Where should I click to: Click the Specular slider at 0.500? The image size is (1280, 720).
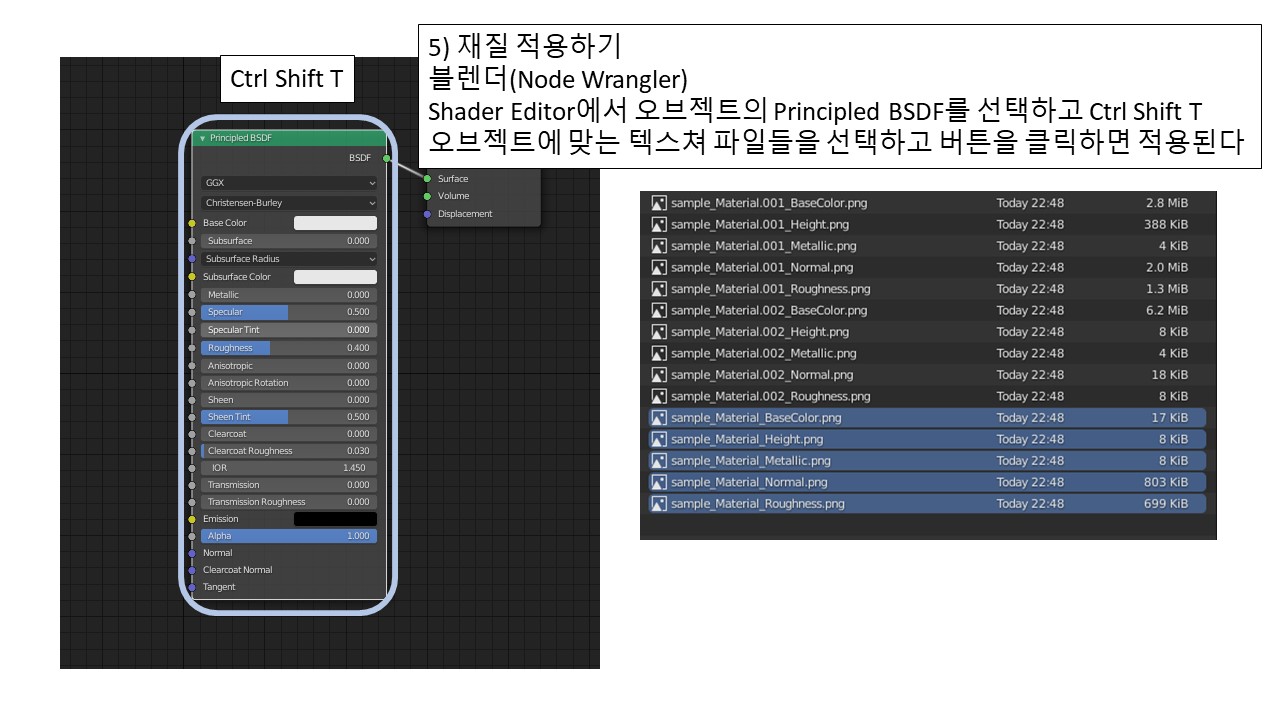tap(289, 312)
